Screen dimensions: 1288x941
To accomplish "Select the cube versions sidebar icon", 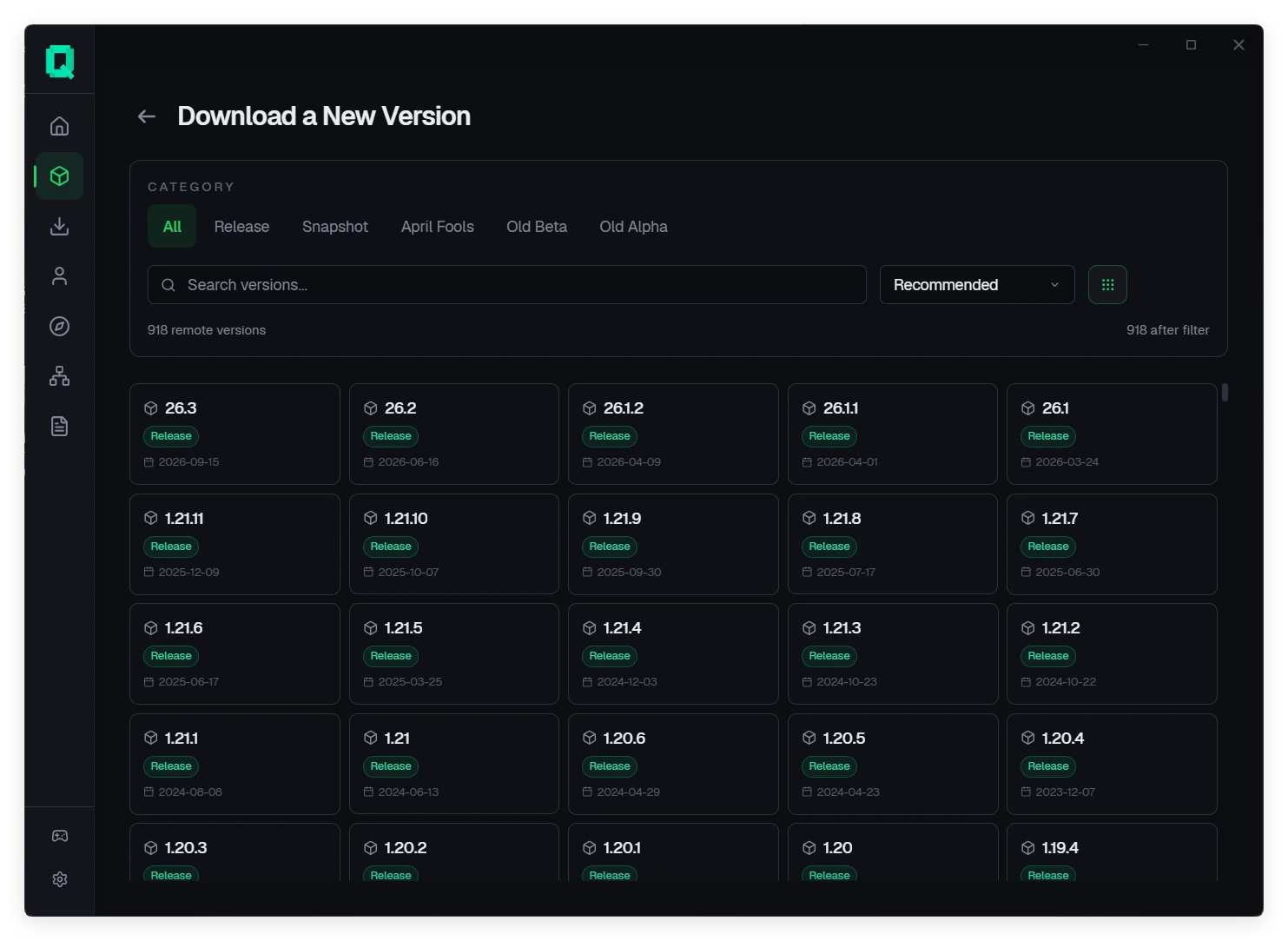I will coord(59,176).
